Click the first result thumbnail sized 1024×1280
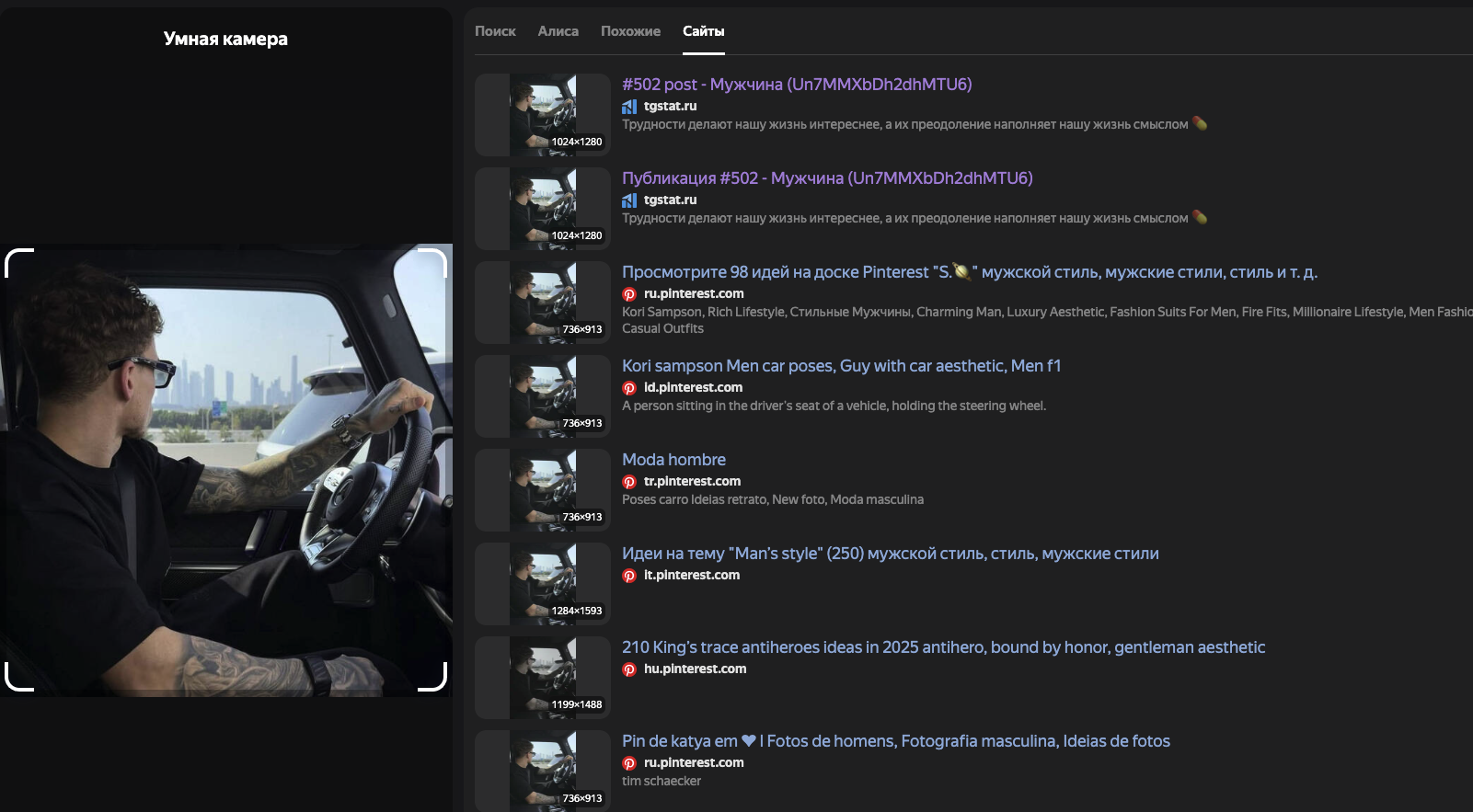This screenshot has height=812, width=1473. [x=543, y=115]
